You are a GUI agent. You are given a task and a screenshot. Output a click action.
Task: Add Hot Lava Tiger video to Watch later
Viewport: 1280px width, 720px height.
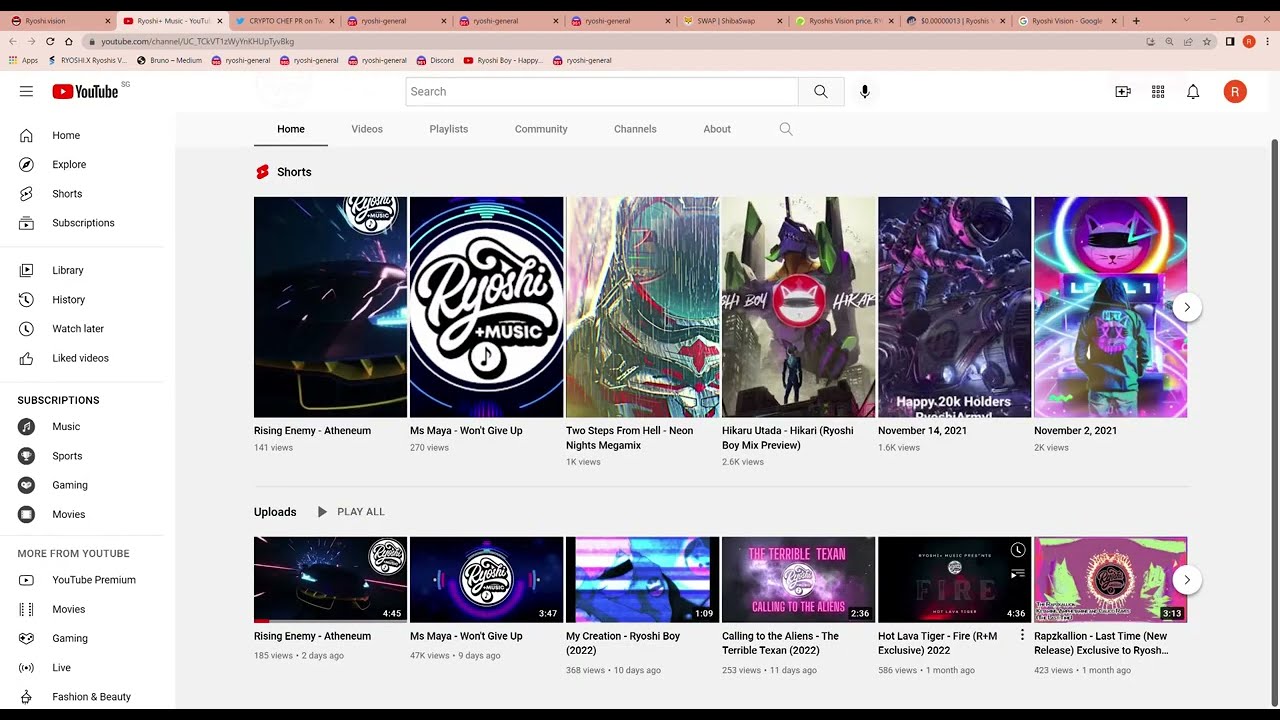pyautogui.click(x=1017, y=550)
